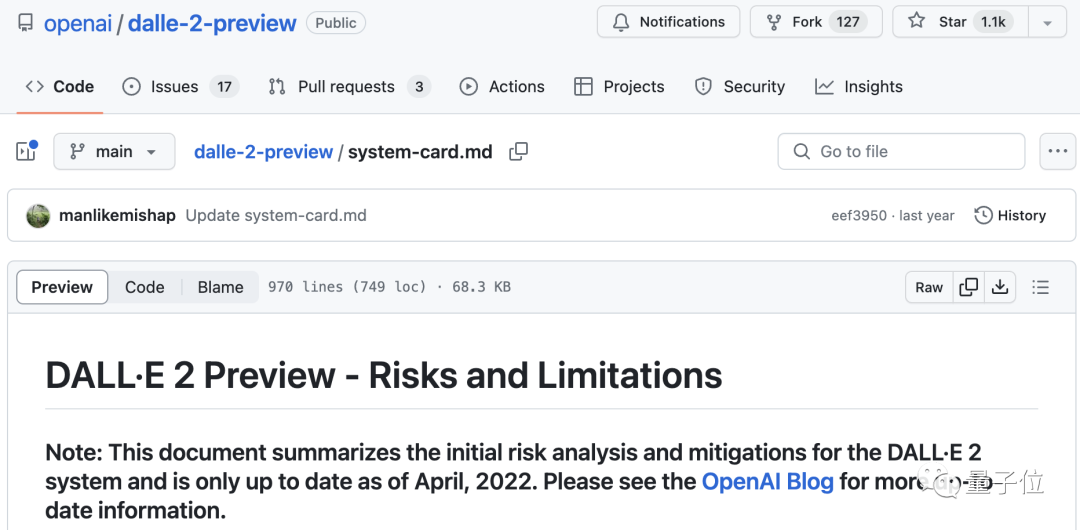1080x530 pixels.
Task: View file History
Action: (1010, 216)
